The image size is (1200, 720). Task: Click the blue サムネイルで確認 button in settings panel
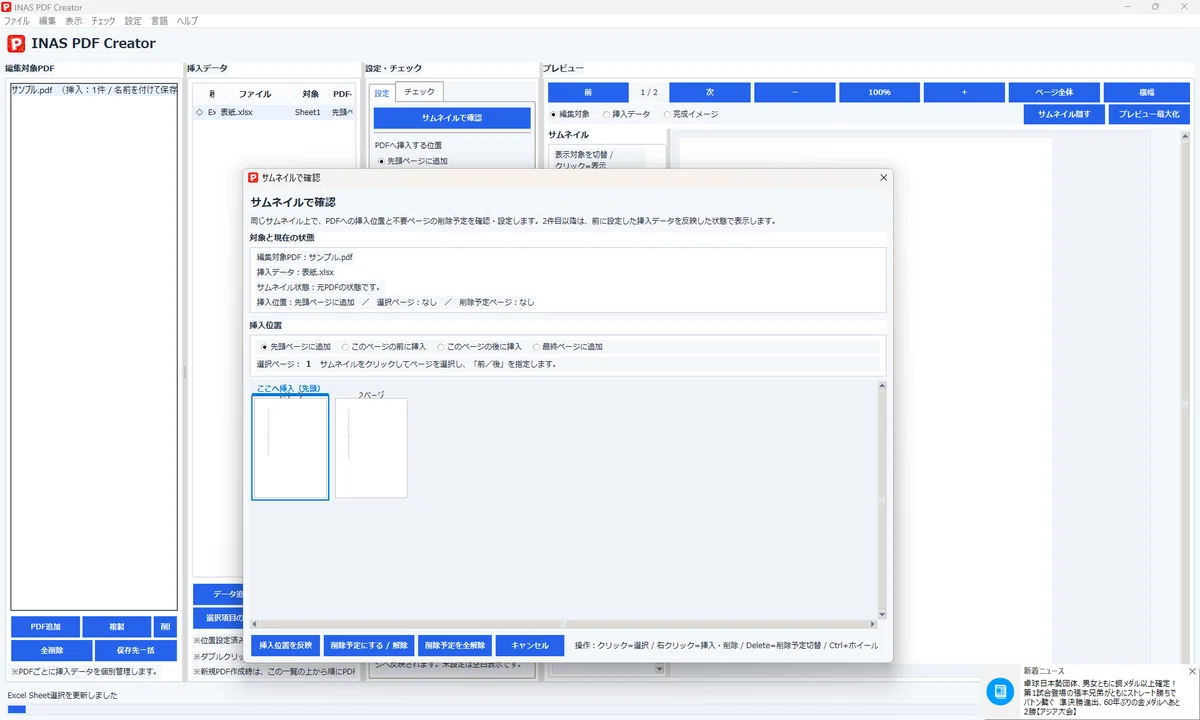[452, 118]
